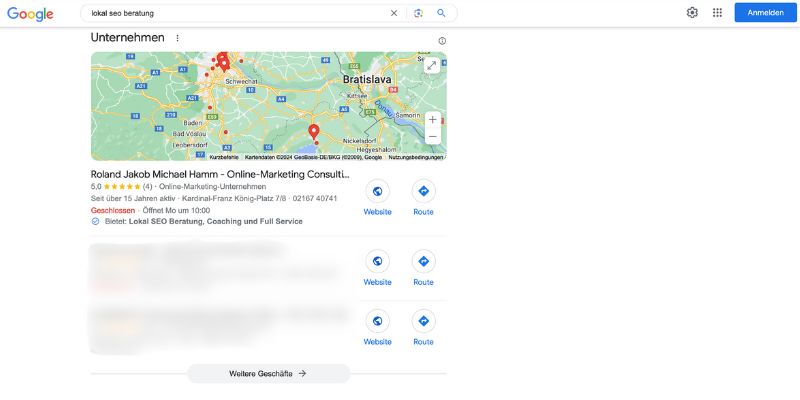Click the Anmelden sign-in button
Viewport: 800px width, 400px height.
[765, 13]
